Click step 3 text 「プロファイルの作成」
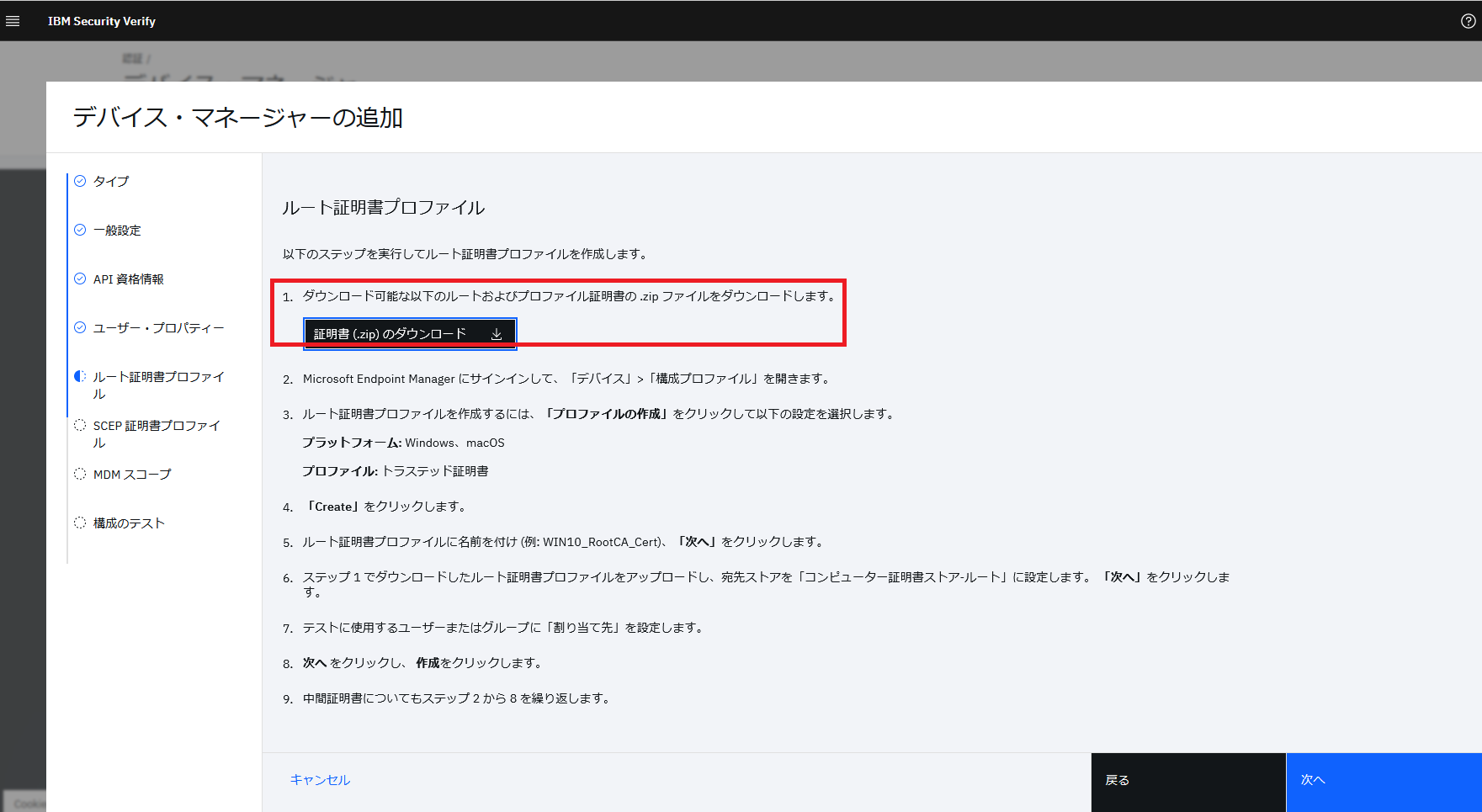 608,414
